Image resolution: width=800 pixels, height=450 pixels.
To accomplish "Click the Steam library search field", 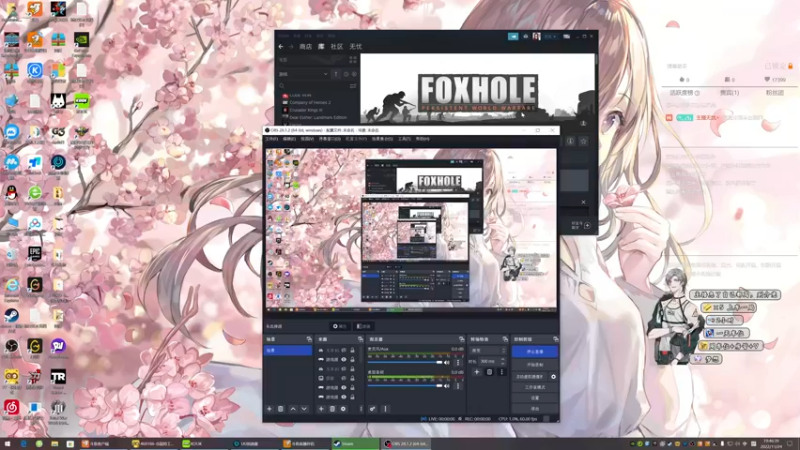I will (x=313, y=86).
